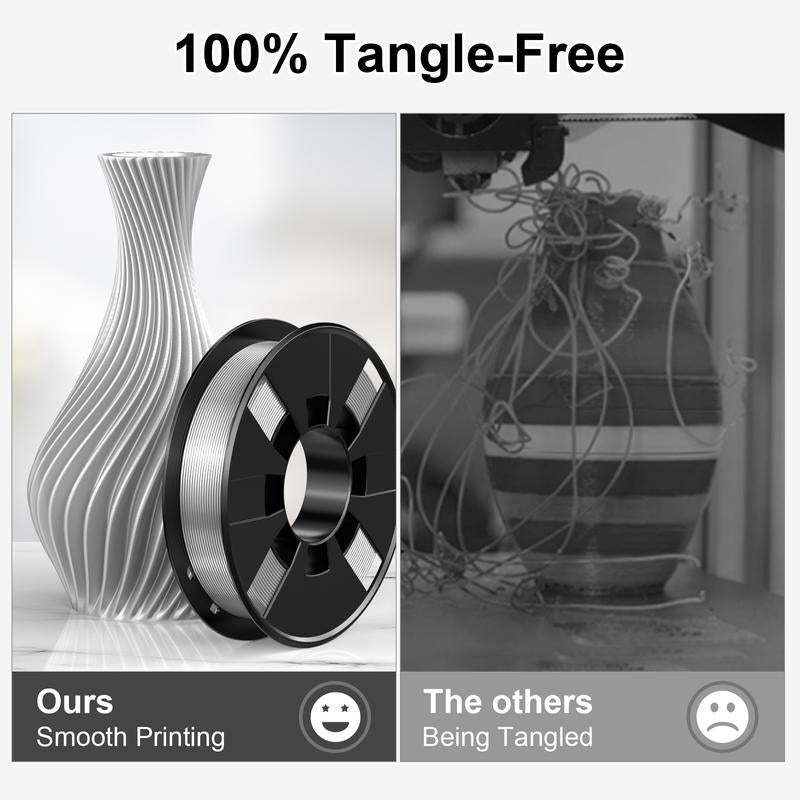Viewport: 800px width, 800px height.
Task: Click the "Smooth Printing" caption
Action: pos(131,737)
